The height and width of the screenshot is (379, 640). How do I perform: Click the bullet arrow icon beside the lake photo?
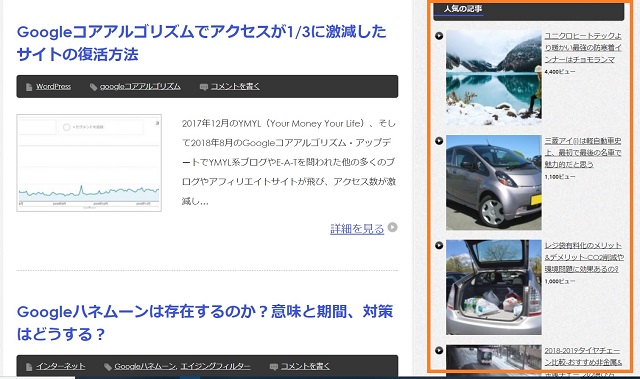(x=439, y=36)
